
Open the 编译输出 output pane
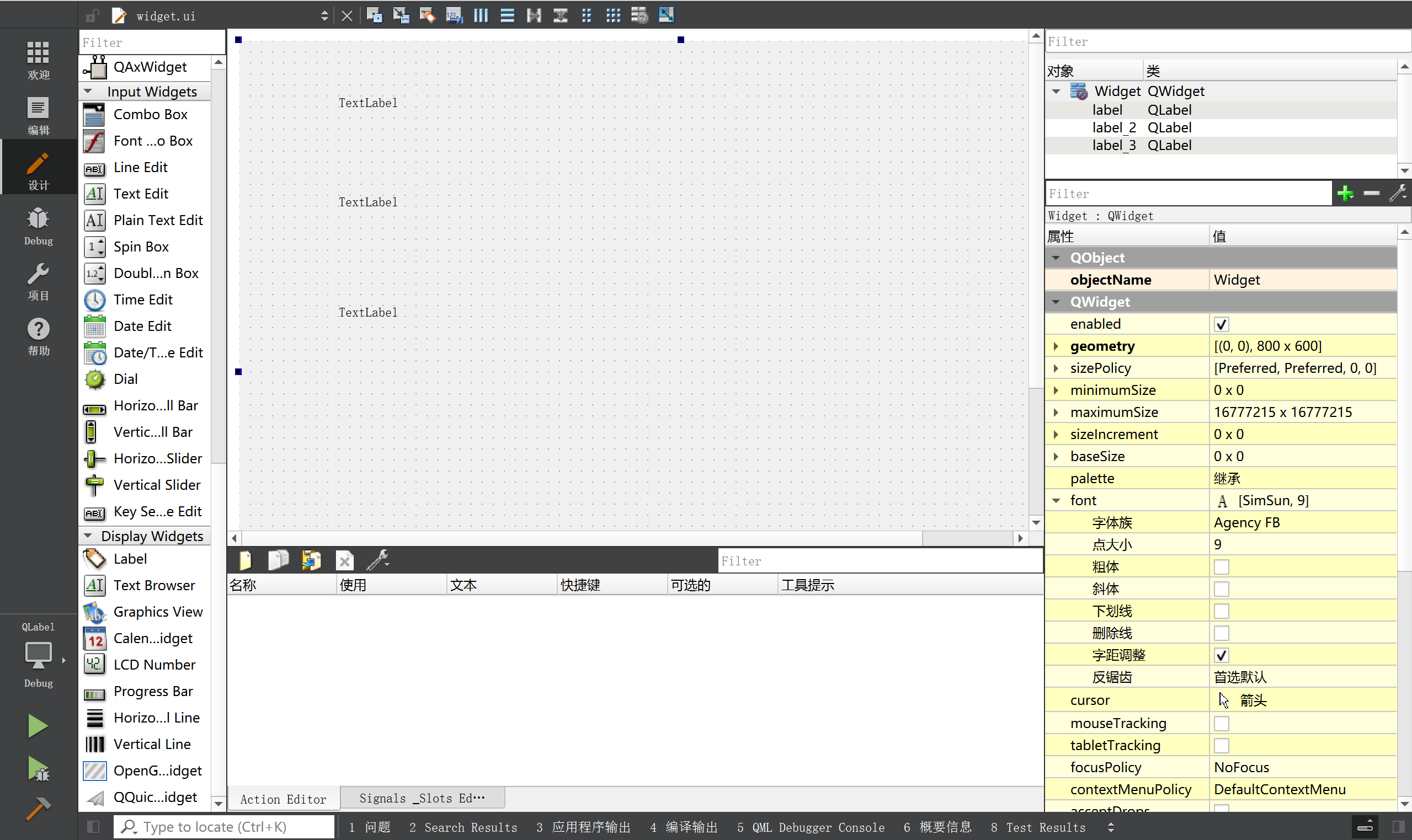click(x=684, y=827)
